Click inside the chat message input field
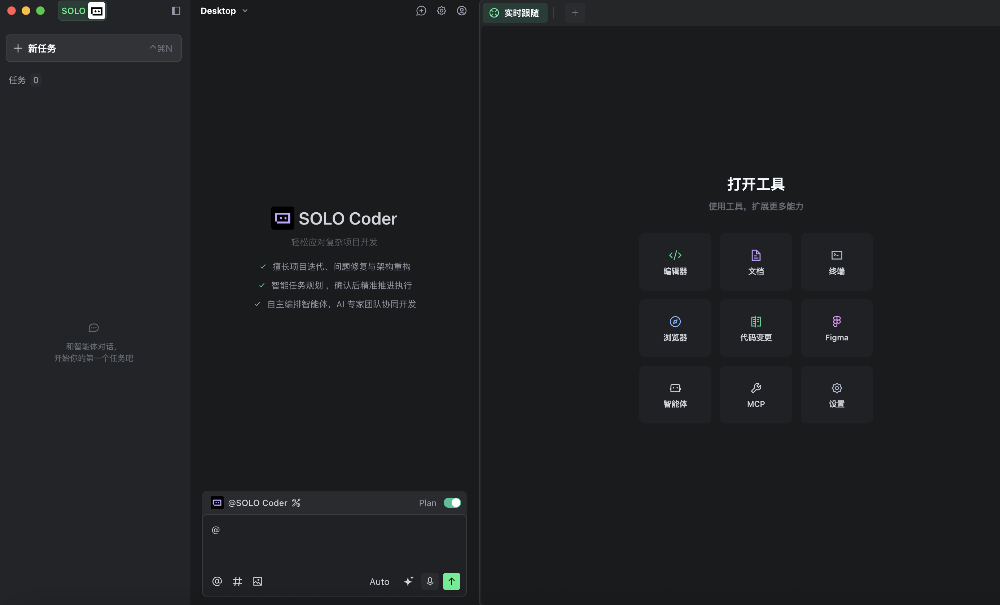Screen dimensions: 1000x605 [x=330, y=540]
